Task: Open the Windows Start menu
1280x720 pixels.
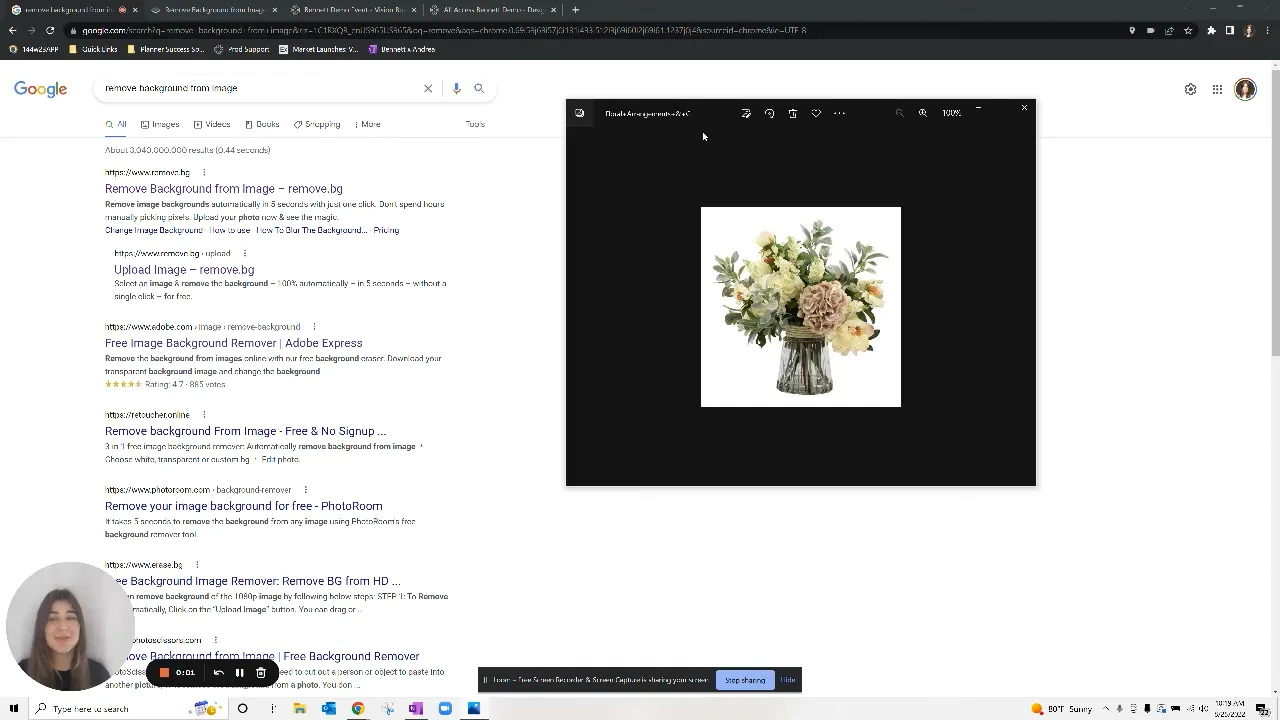Action: [14, 709]
